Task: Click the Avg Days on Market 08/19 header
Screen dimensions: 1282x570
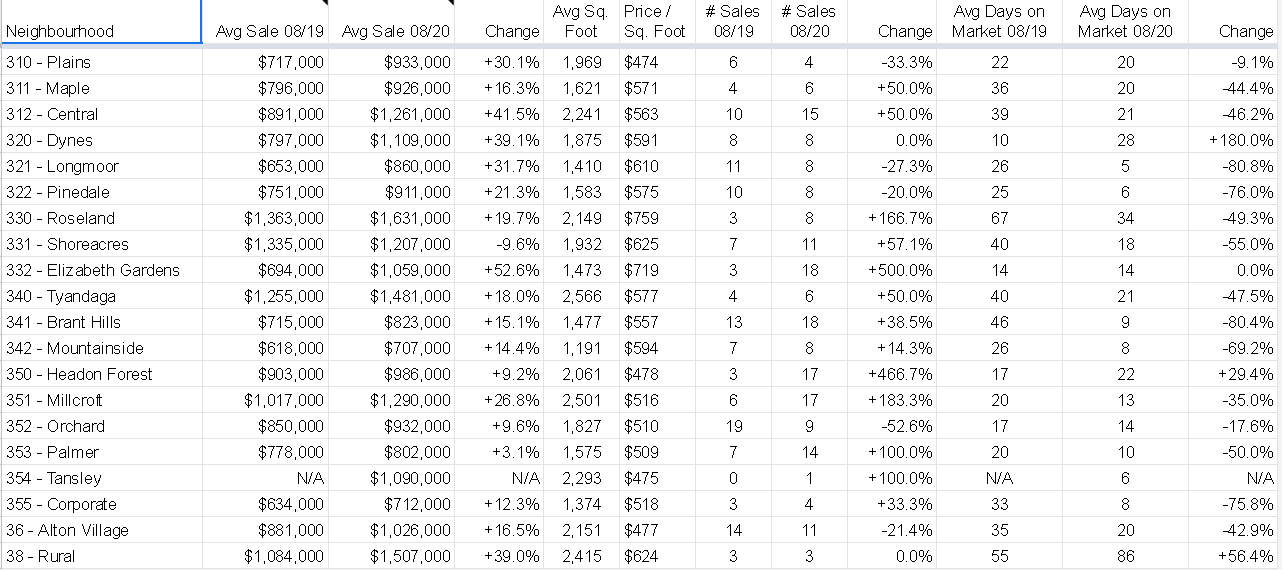Action: pos(999,22)
